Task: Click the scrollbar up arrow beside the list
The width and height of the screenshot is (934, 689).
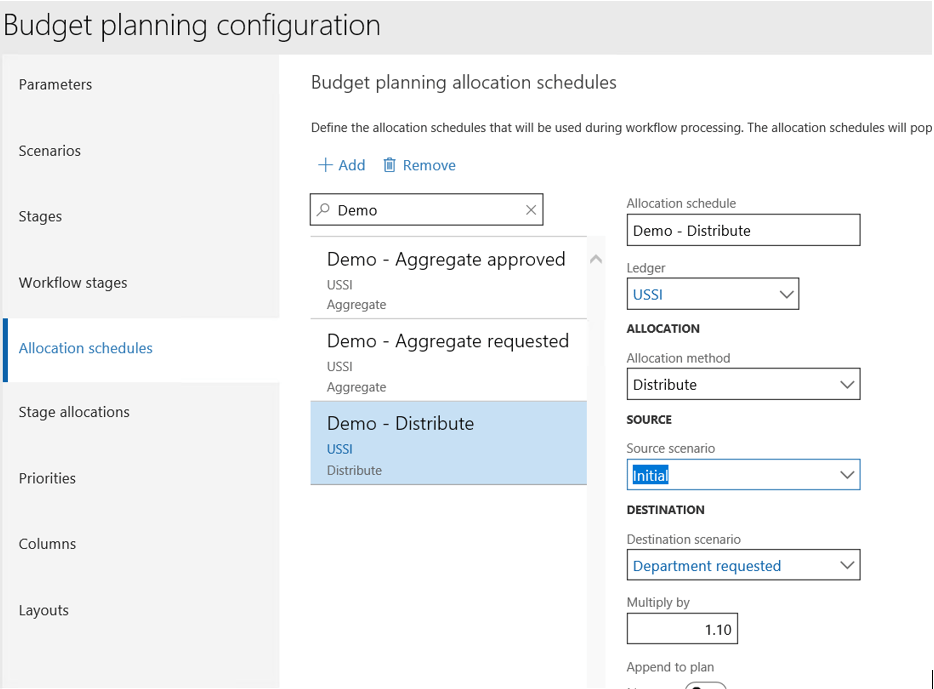Action: tap(597, 258)
